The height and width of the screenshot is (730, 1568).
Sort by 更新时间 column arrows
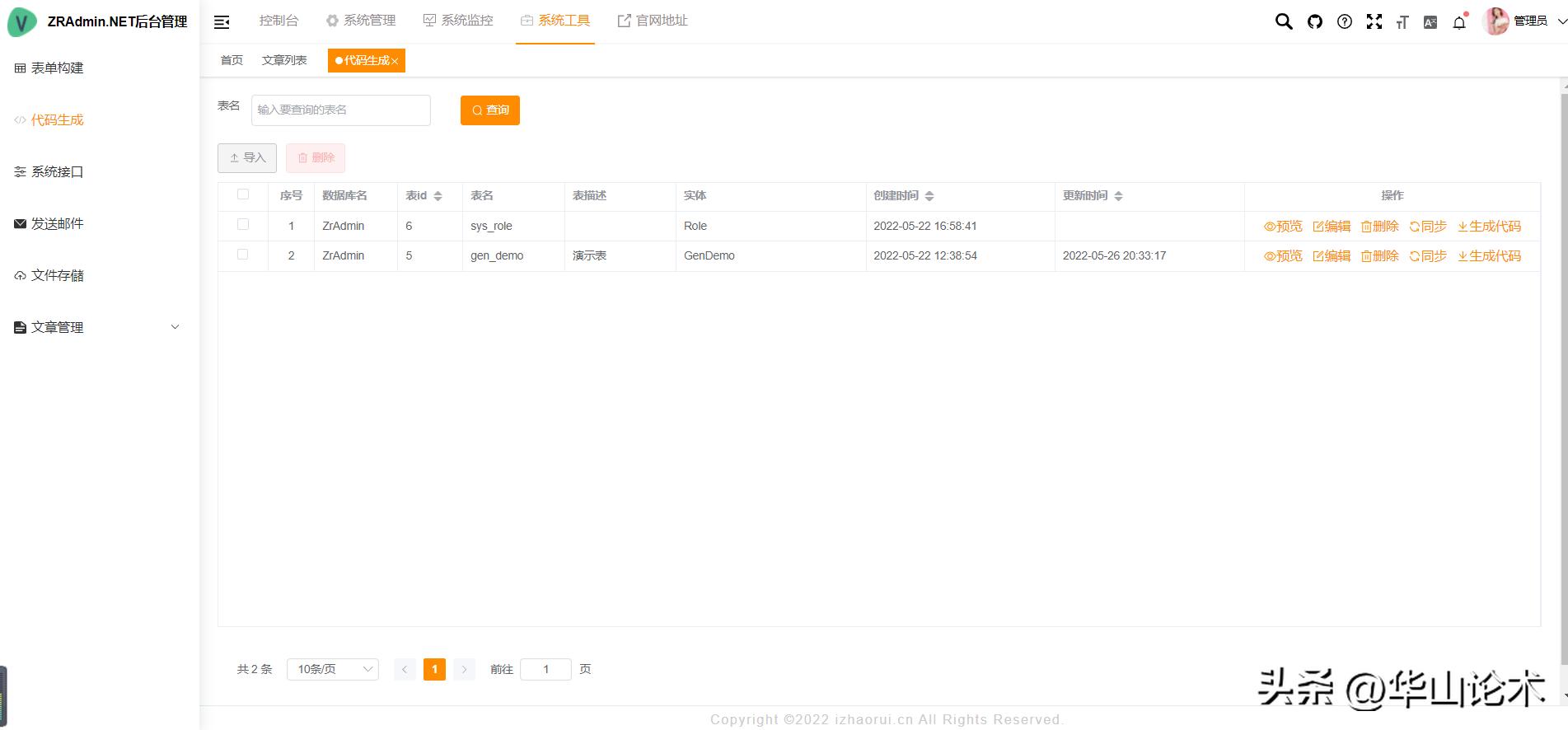[x=1118, y=196]
